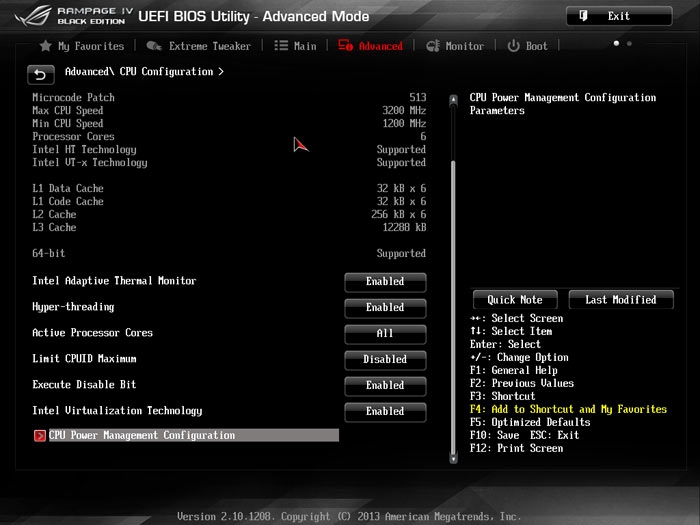This screenshot has width=700, height=525.
Task: Click the Main tab list icon
Action: tap(281, 46)
